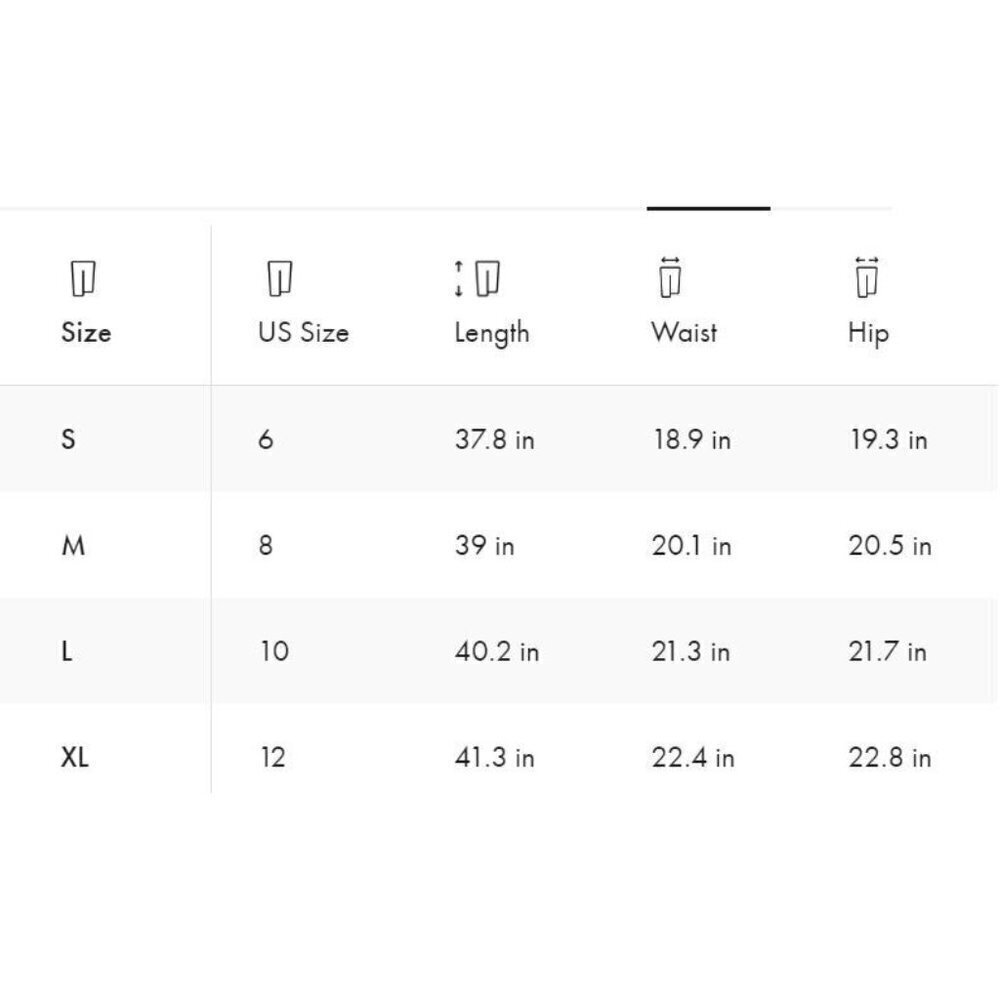
Task: Select the L size row
Action: [67, 652]
